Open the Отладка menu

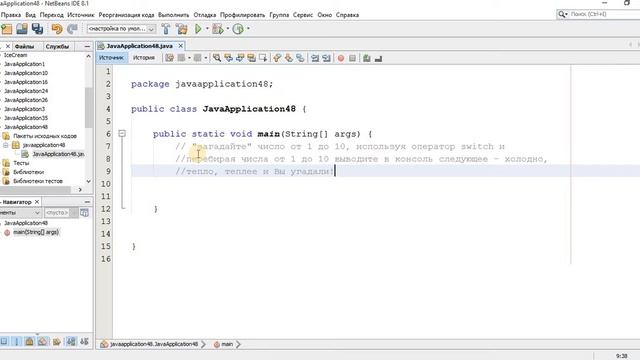(204, 15)
